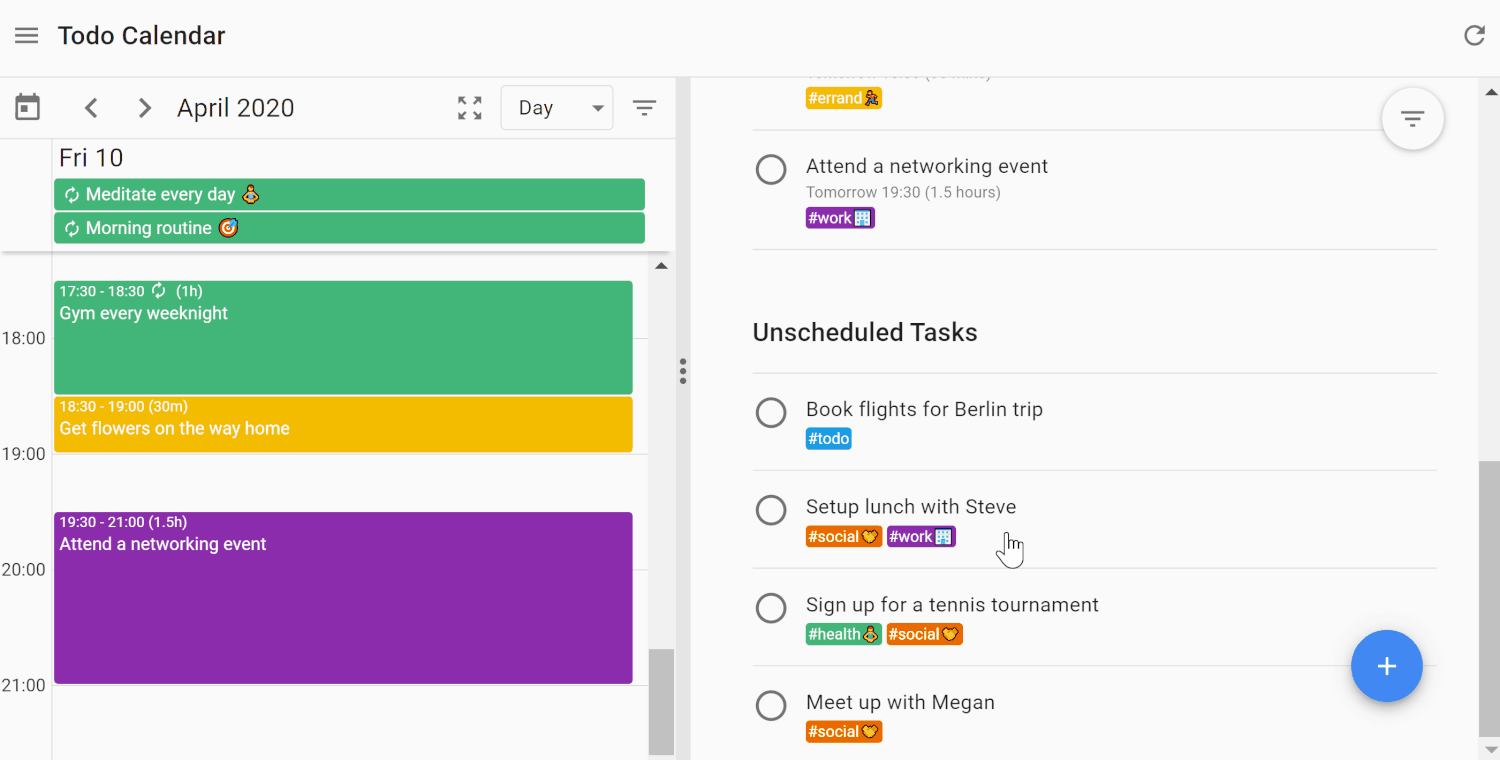Click the 18:00 time label
The height and width of the screenshot is (760, 1500).
[x=24, y=338]
